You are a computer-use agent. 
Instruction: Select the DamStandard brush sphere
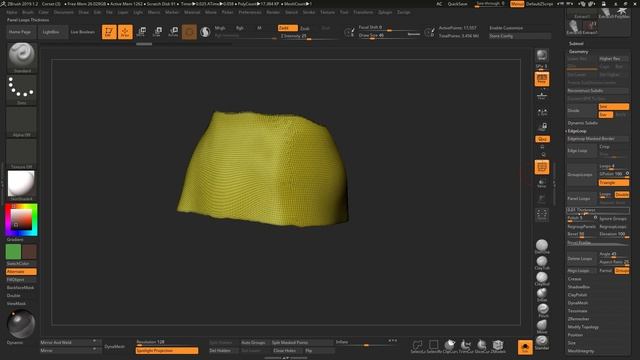(542, 246)
